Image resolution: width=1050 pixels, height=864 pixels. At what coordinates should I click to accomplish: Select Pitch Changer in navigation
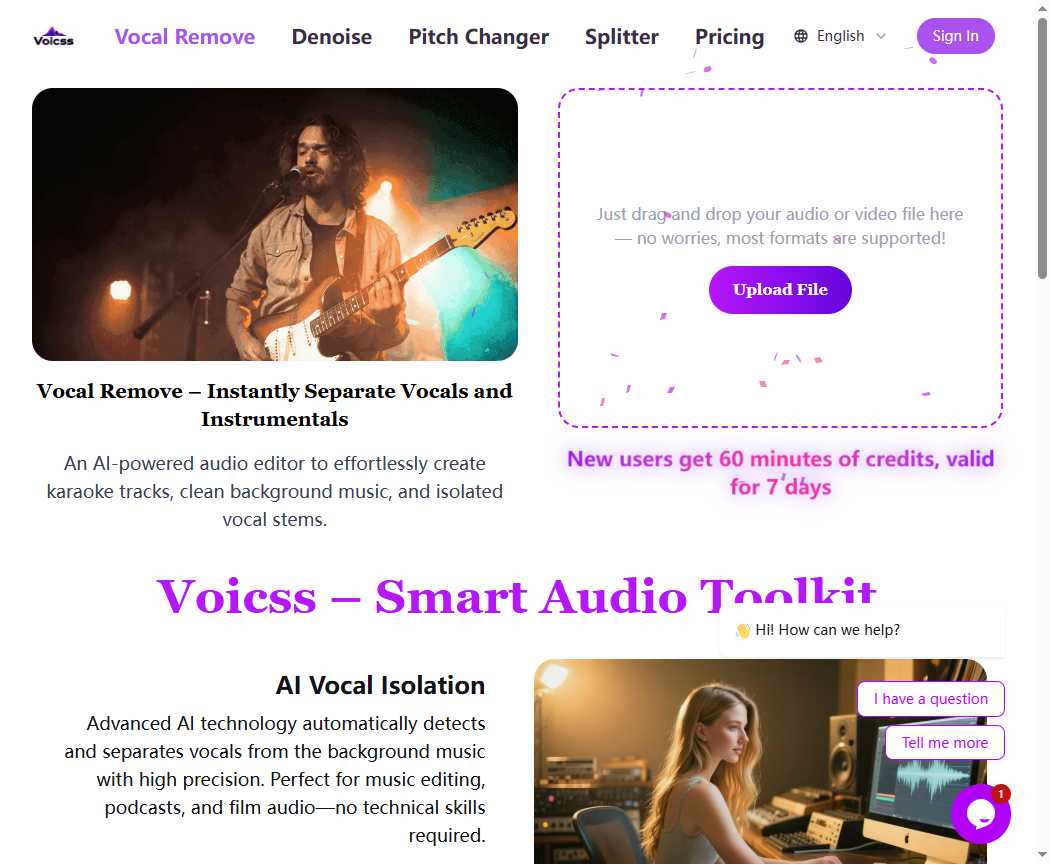(x=479, y=37)
